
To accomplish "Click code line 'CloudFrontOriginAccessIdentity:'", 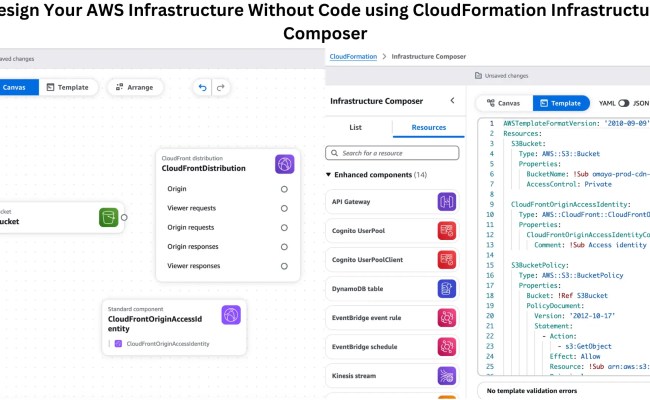I will point(571,204).
